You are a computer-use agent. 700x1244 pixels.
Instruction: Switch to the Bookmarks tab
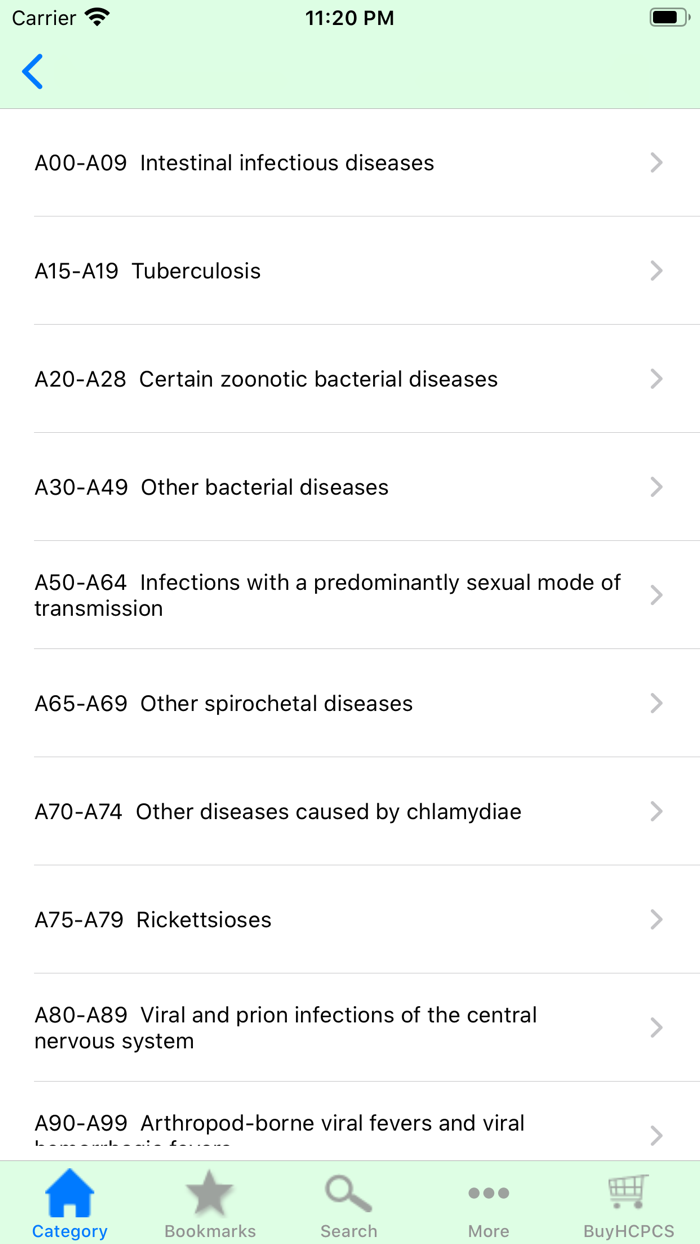[209, 1203]
